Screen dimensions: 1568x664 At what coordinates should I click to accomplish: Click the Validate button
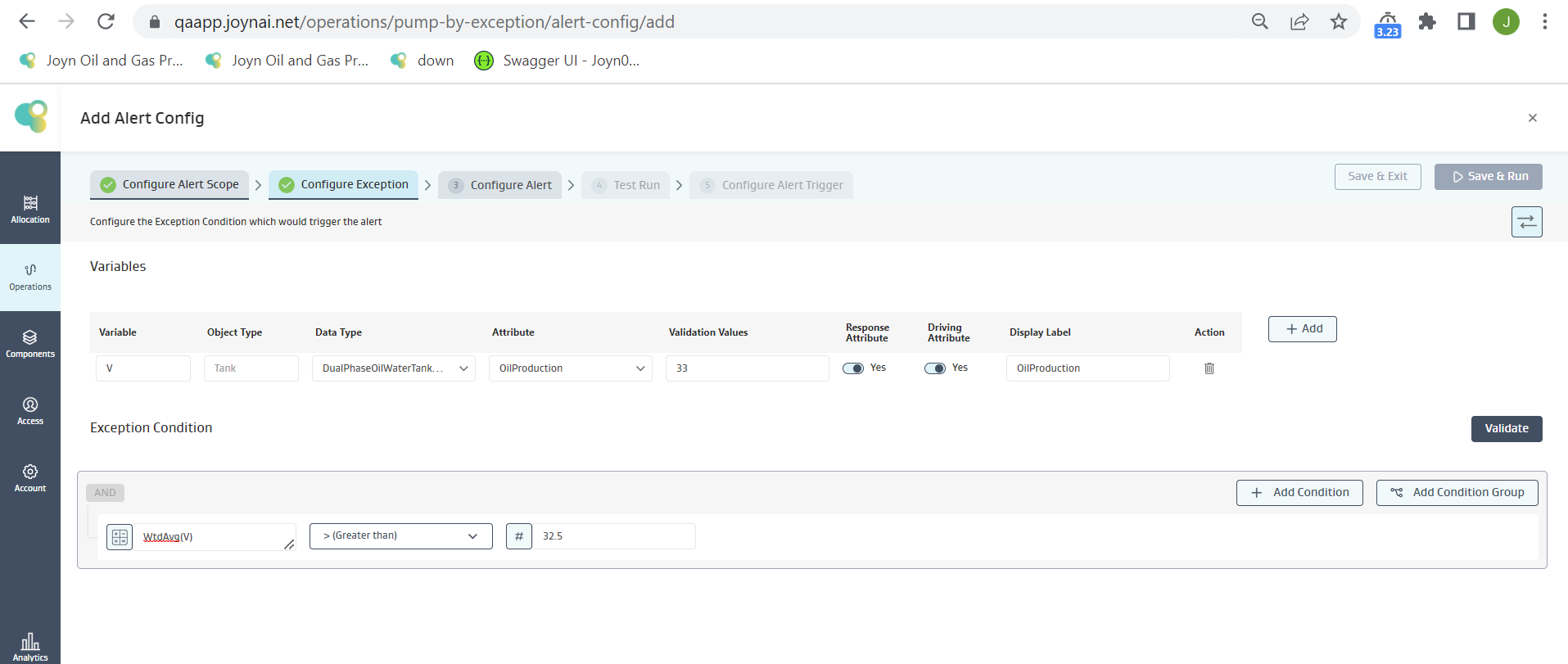pos(1506,429)
